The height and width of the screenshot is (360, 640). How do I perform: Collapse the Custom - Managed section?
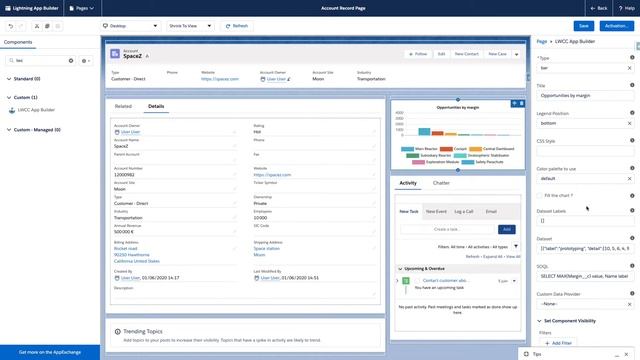coord(9,130)
